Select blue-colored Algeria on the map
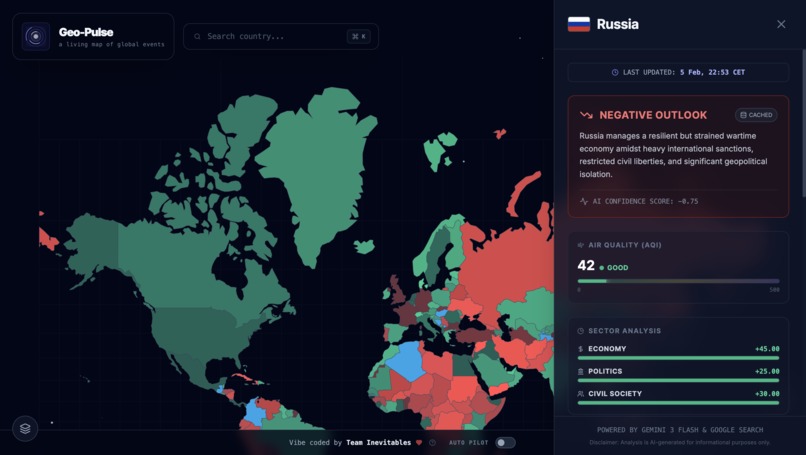This screenshot has width=806, height=455. coord(406,360)
